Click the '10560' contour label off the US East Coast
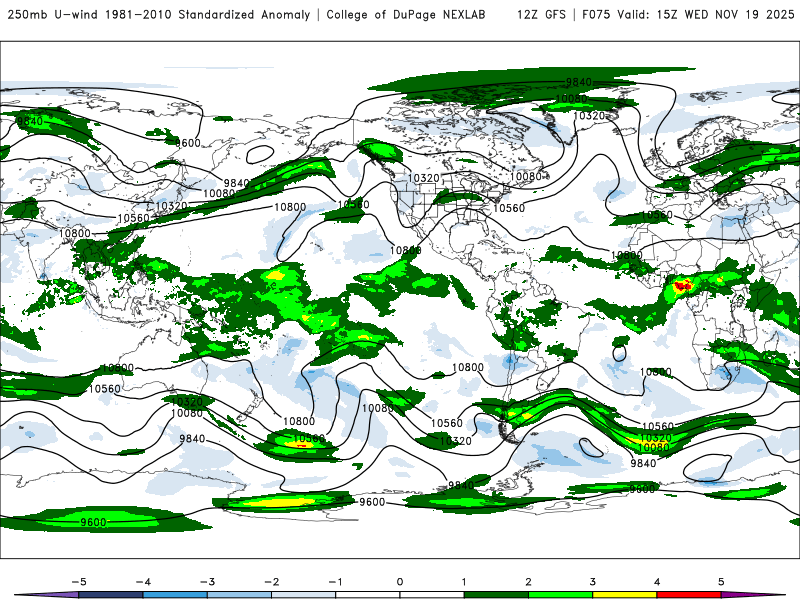 coord(509,208)
